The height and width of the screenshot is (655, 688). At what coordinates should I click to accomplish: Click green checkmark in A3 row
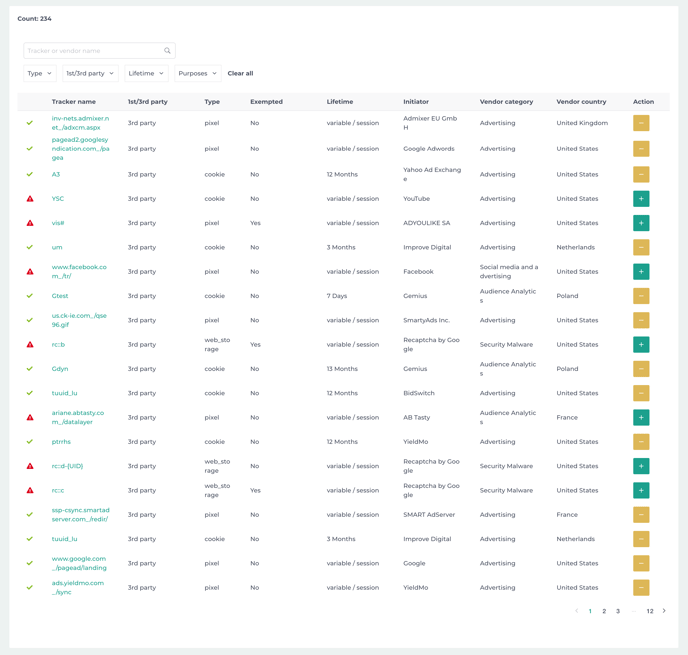(x=29, y=174)
